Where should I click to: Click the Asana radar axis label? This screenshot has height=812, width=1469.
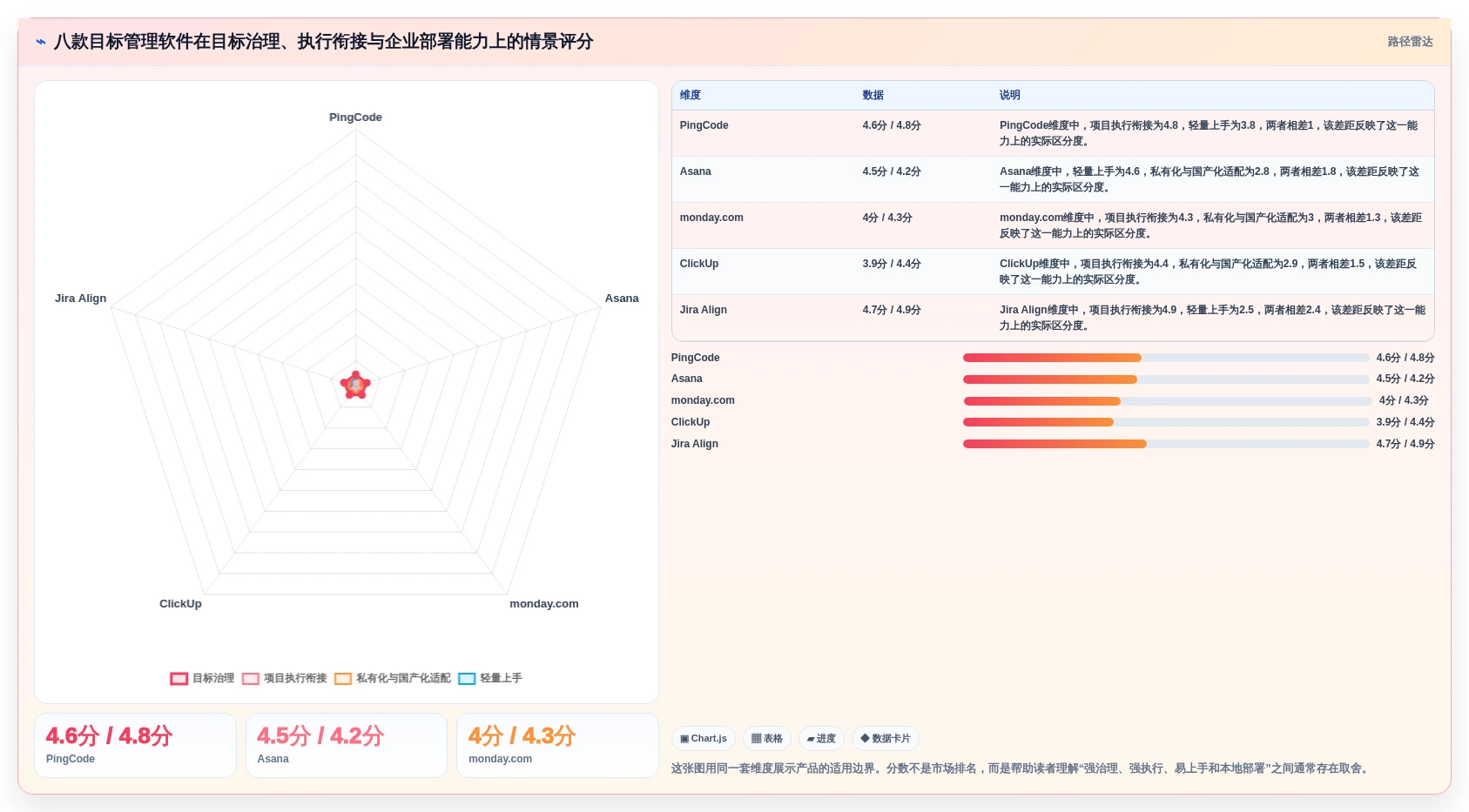coord(622,299)
